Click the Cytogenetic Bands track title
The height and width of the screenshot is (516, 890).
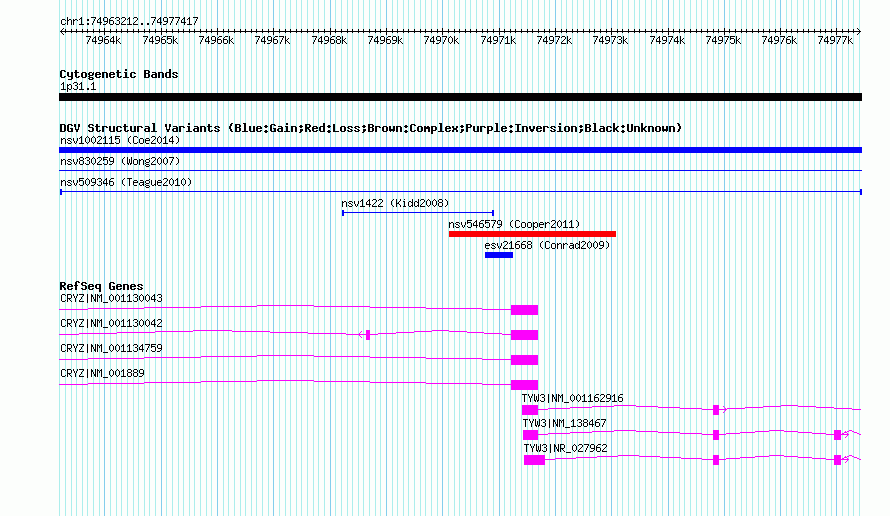pyautogui.click(x=119, y=74)
